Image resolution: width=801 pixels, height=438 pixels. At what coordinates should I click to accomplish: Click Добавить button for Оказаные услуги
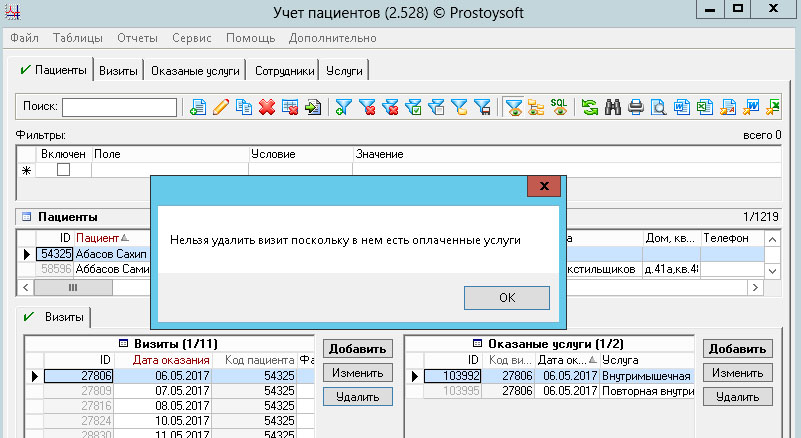click(x=737, y=349)
